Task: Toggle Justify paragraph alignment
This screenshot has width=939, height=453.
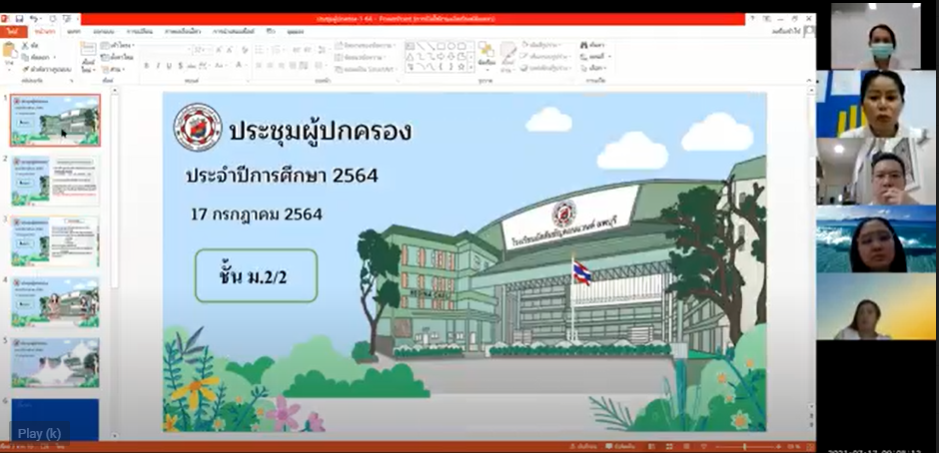Action: [295, 65]
